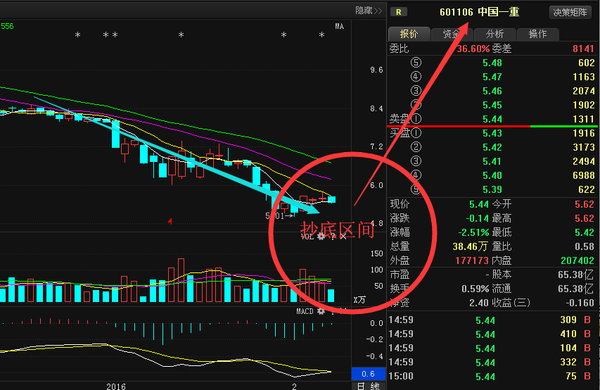Switch to the 分析 tab

pyautogui.click(x=495, y=34)
